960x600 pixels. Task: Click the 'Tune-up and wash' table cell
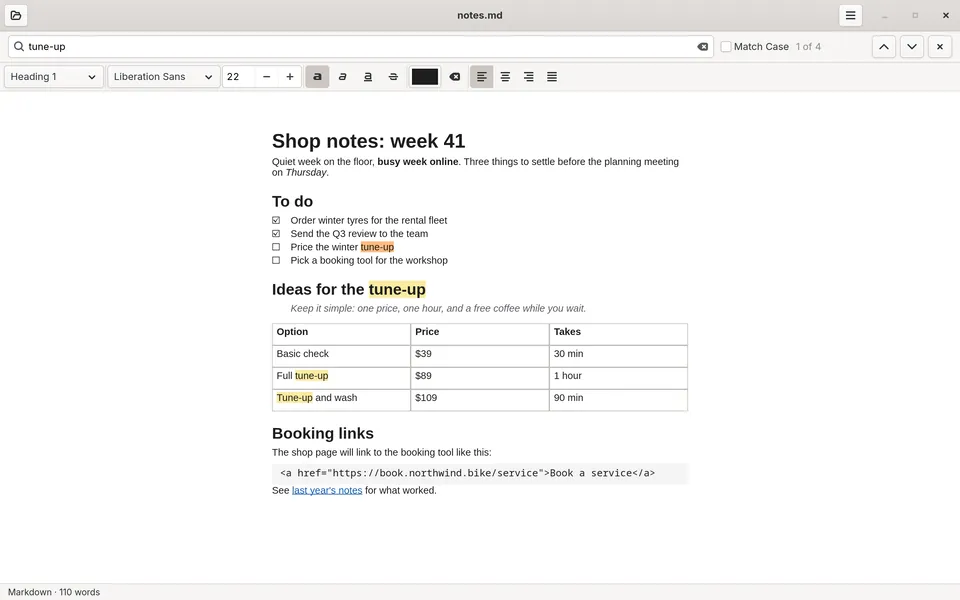[341, 400]
